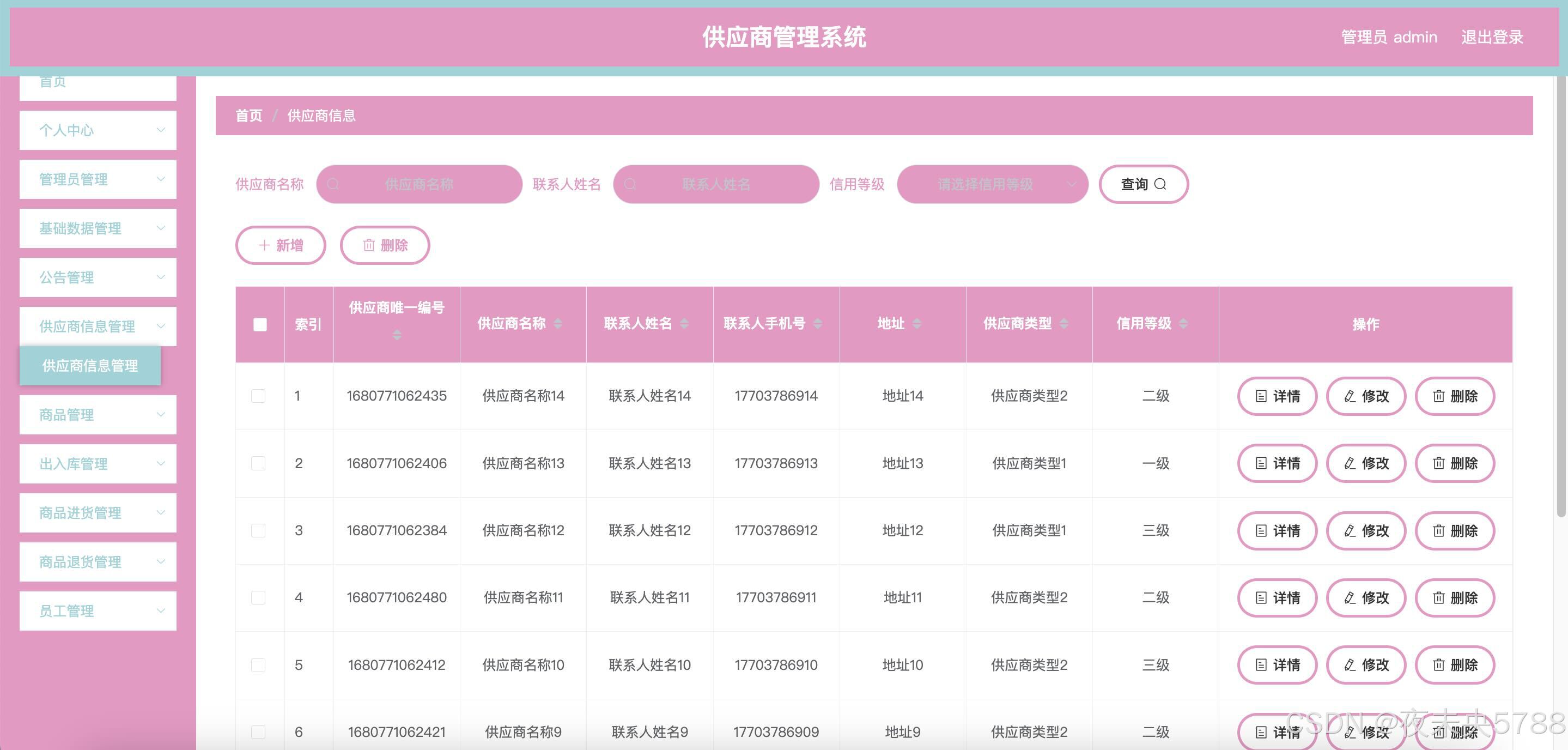Check the checkbox for row 1
1568x750 pixels.
pyautogui.click(x=258, y=396)
